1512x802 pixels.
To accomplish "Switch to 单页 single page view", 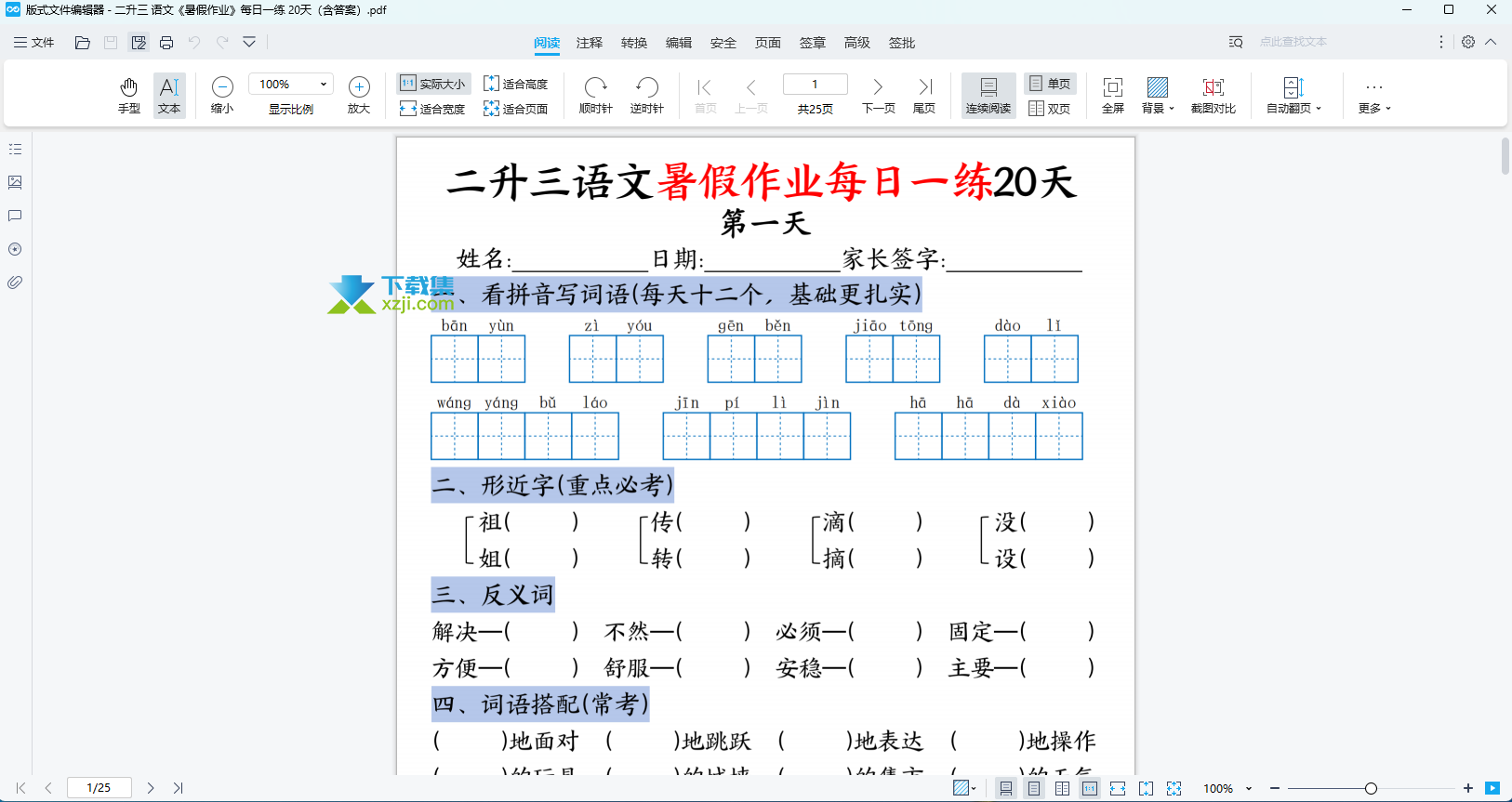I will [1050, 84].
